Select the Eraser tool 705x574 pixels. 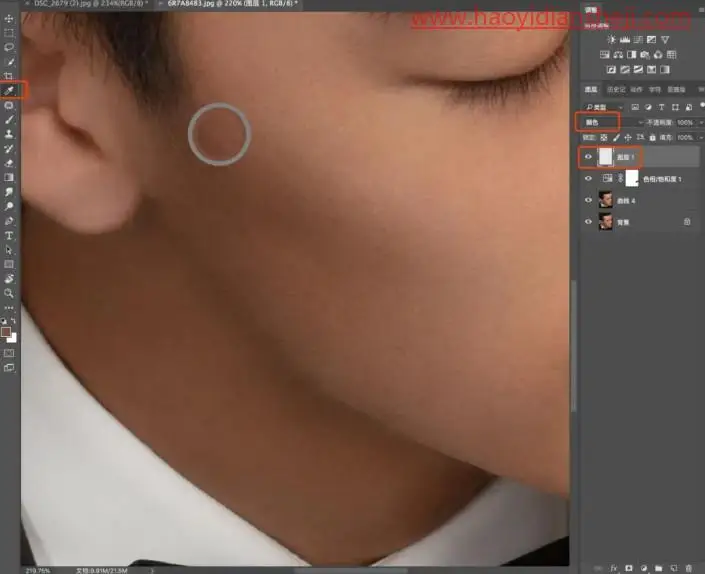9,163
